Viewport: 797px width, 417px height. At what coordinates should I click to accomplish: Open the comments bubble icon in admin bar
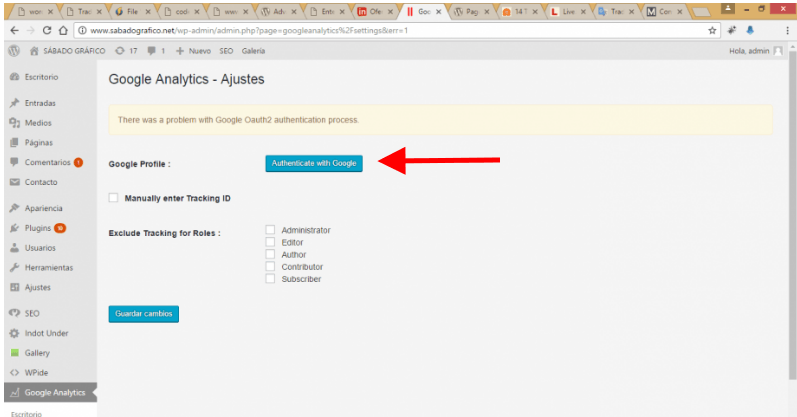point(151,51)
